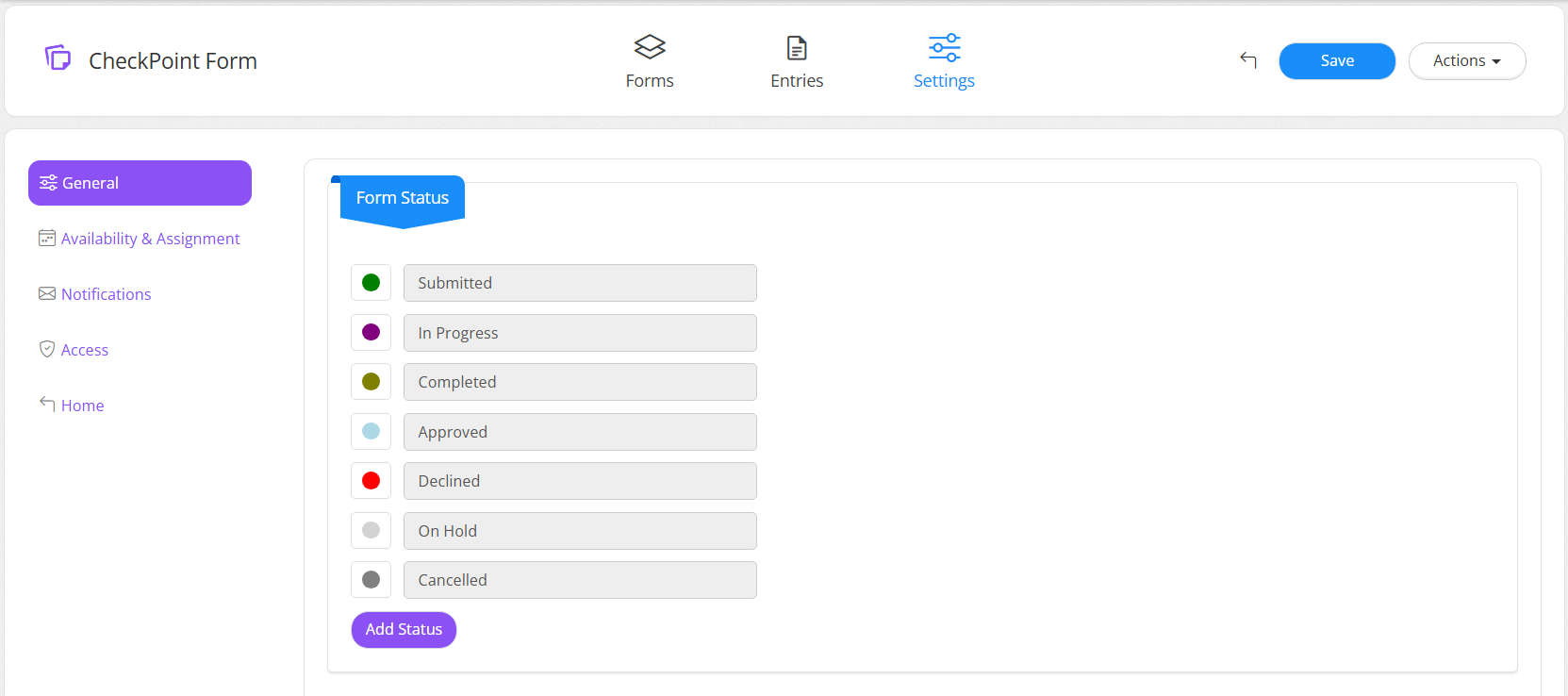Screen dimensions: 1568x696
Task: Add a new status
Action: (404, 630)
